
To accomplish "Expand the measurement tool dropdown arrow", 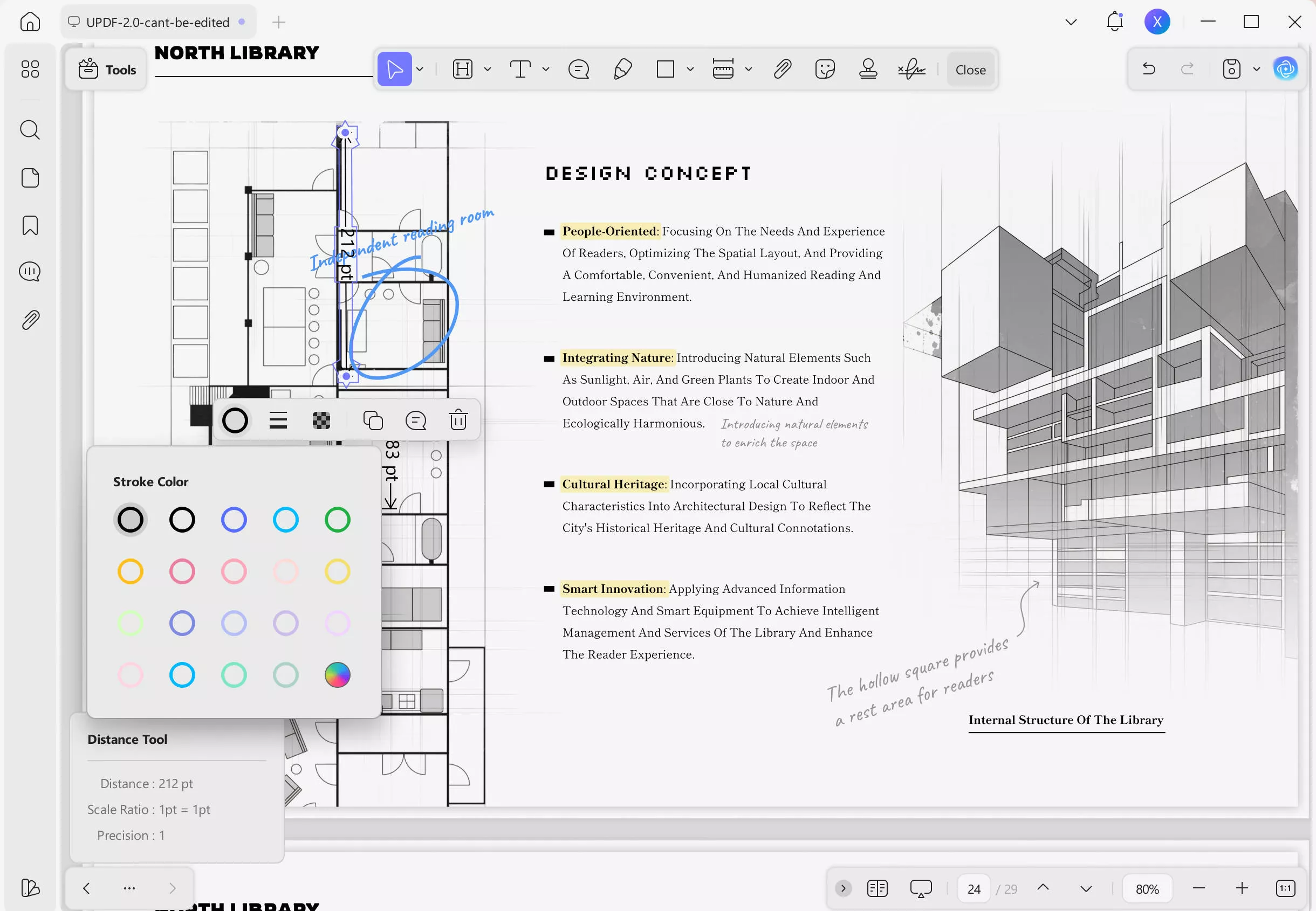I will (x=749, y=69).
